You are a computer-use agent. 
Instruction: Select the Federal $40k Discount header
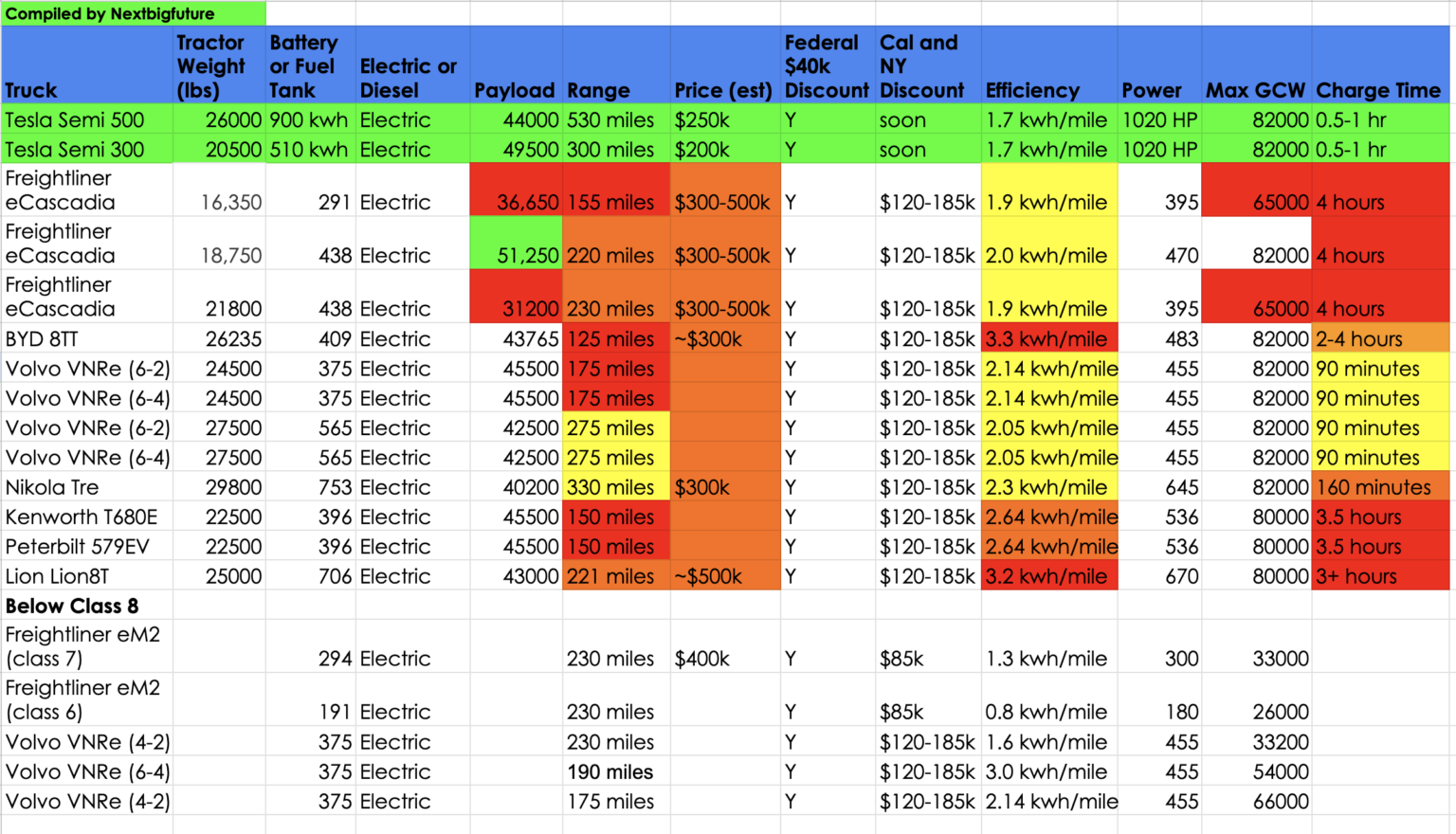coord(823,64)
